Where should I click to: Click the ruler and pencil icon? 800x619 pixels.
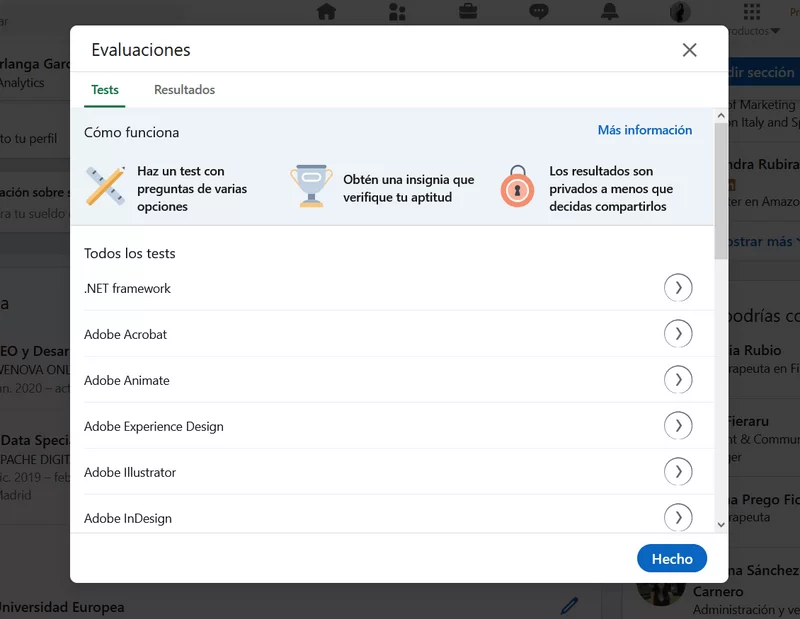click(x=105, y=186)
